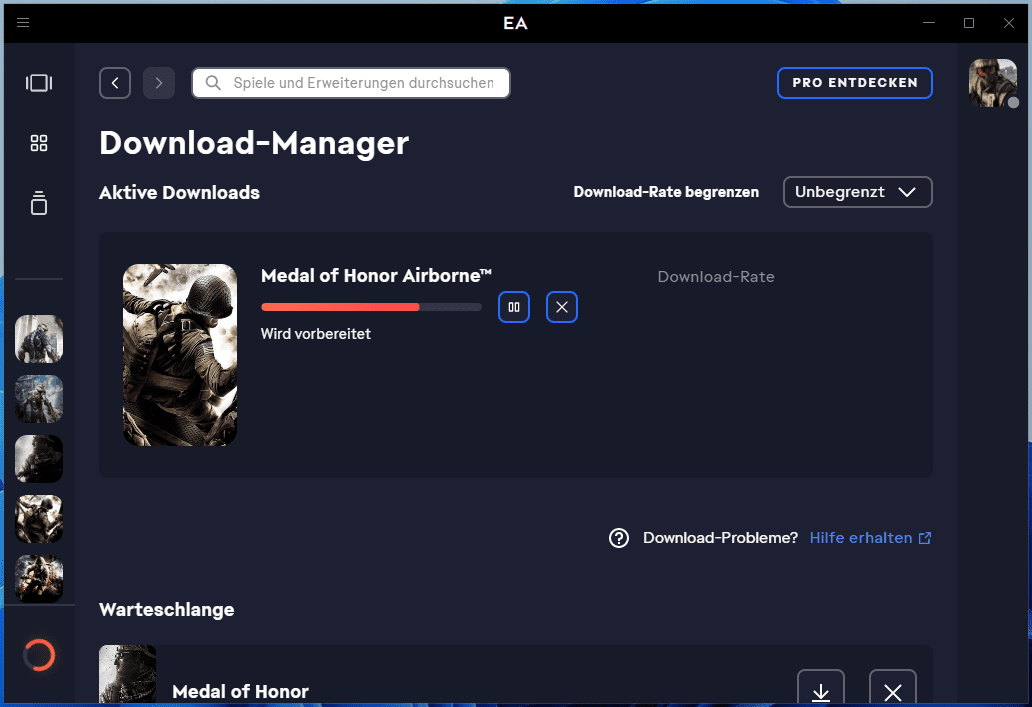Go back with the left arrow button
This screenshot has height=707, width=1032.
coord(115,83)
